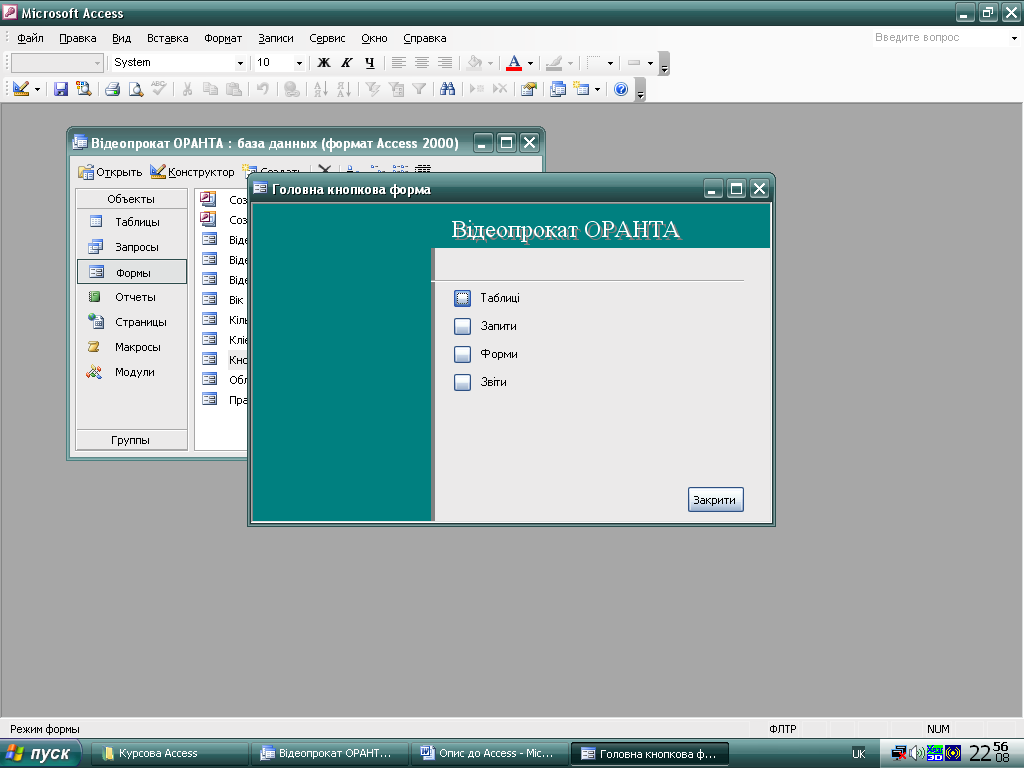1024x768 pixels.
Task: Switch to Опис до Access taskbar window
Action: pos(488,753)
